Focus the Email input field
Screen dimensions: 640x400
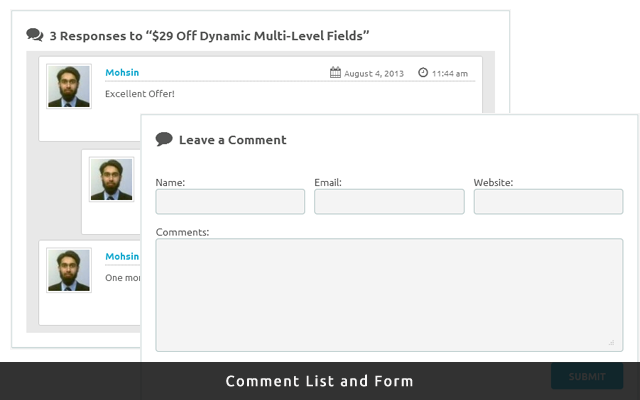coord(389,202)
